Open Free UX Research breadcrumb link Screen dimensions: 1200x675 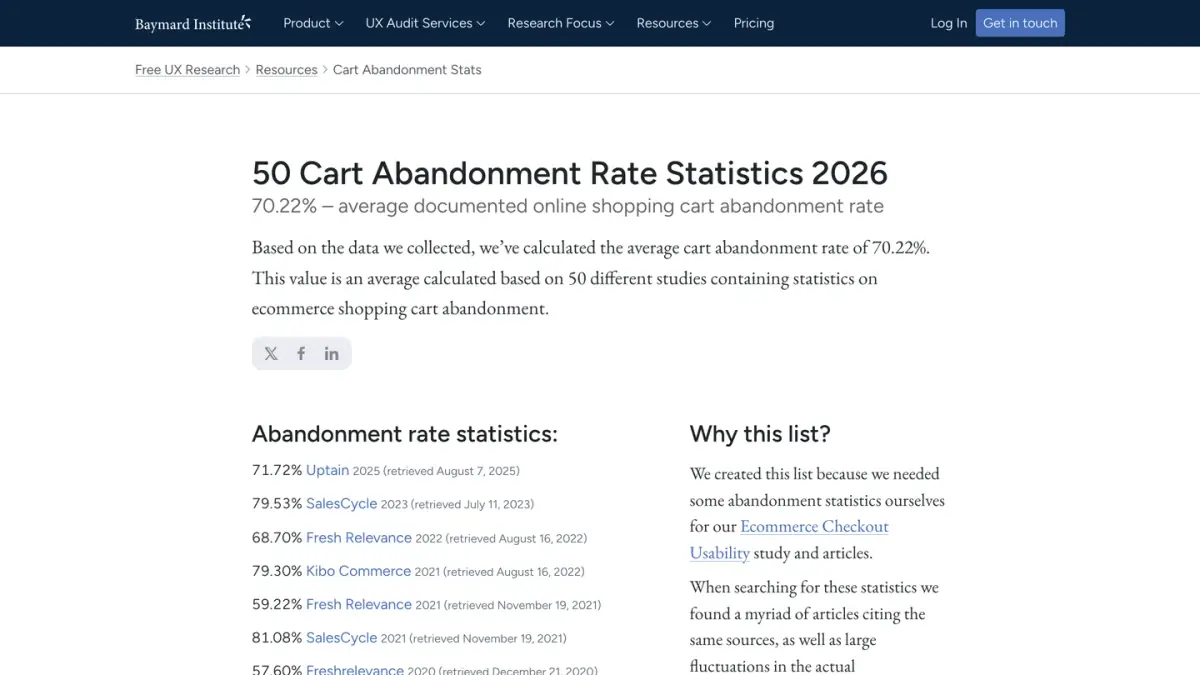click(187, 70)
